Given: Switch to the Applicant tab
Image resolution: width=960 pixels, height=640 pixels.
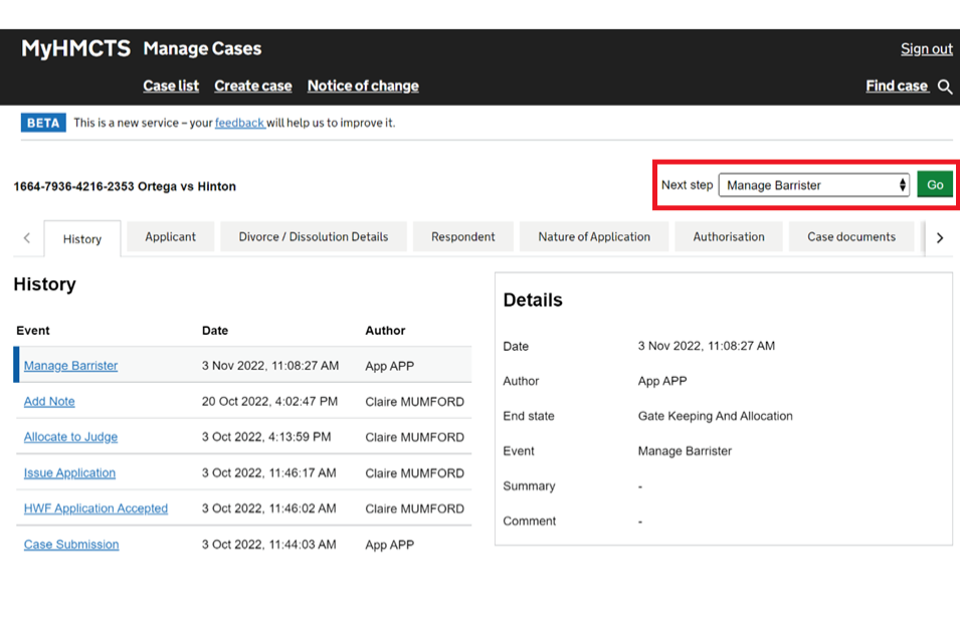Looking at the screenshot, I should pos(170,237).
